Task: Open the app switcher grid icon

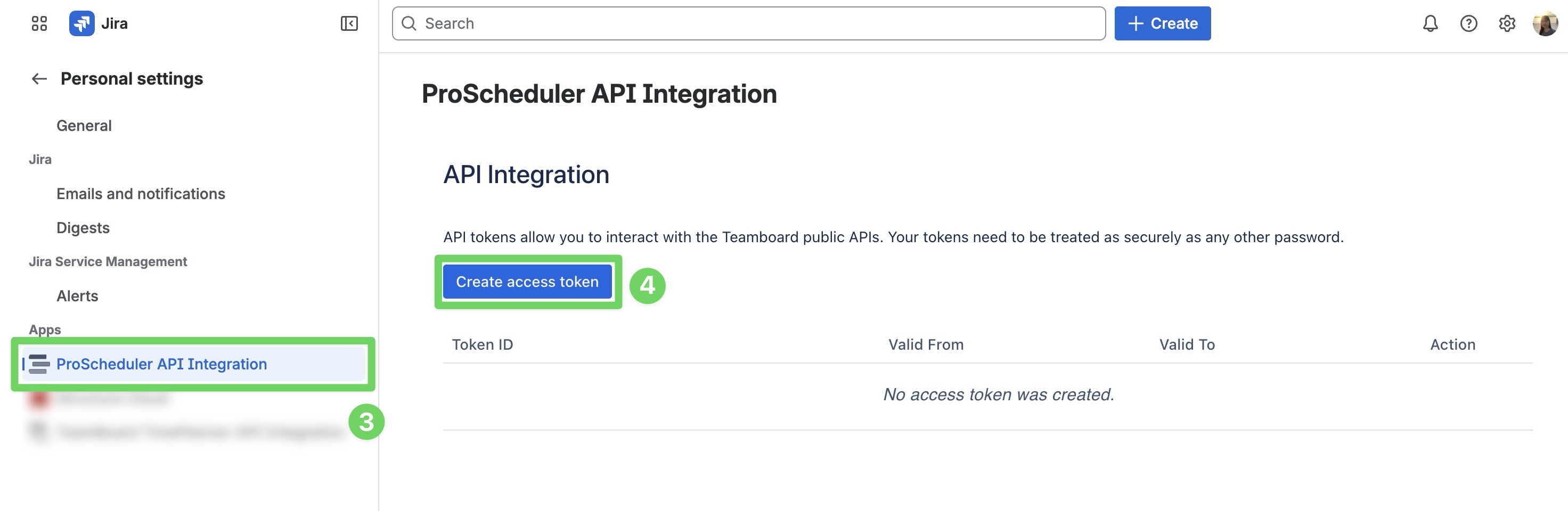Action: (x=39, y=24)
